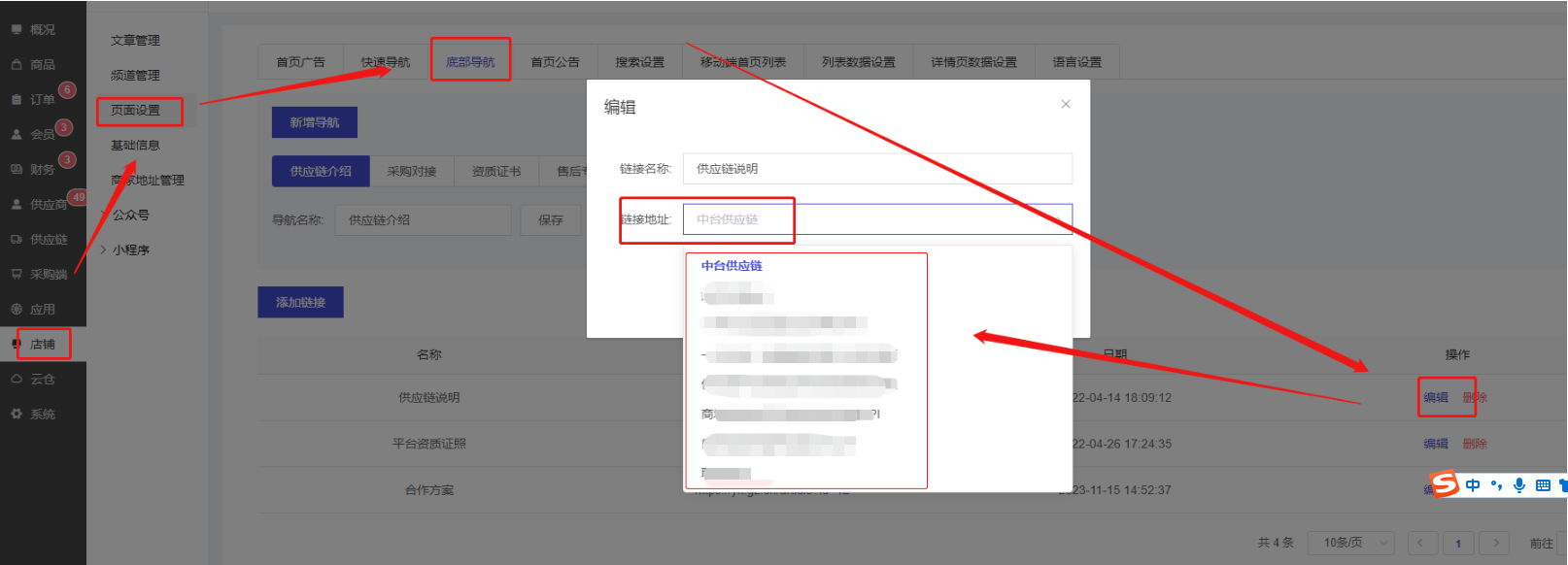Click the 供应链 truck icon in the sidebar
Screen dimensions: 1568x565
pos(17,240)
